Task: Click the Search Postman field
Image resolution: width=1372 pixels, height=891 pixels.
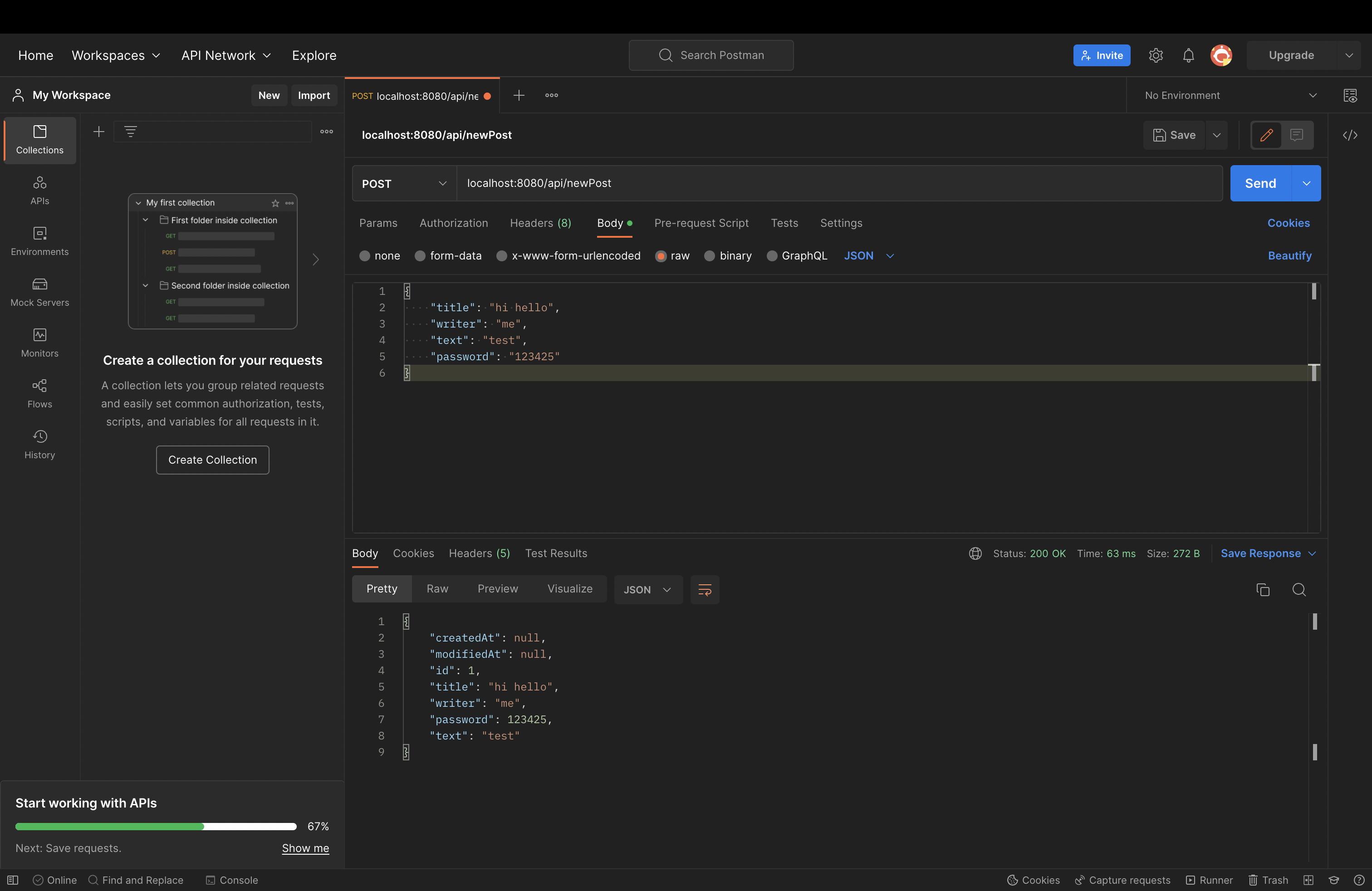Action: [x=711, y=55]
